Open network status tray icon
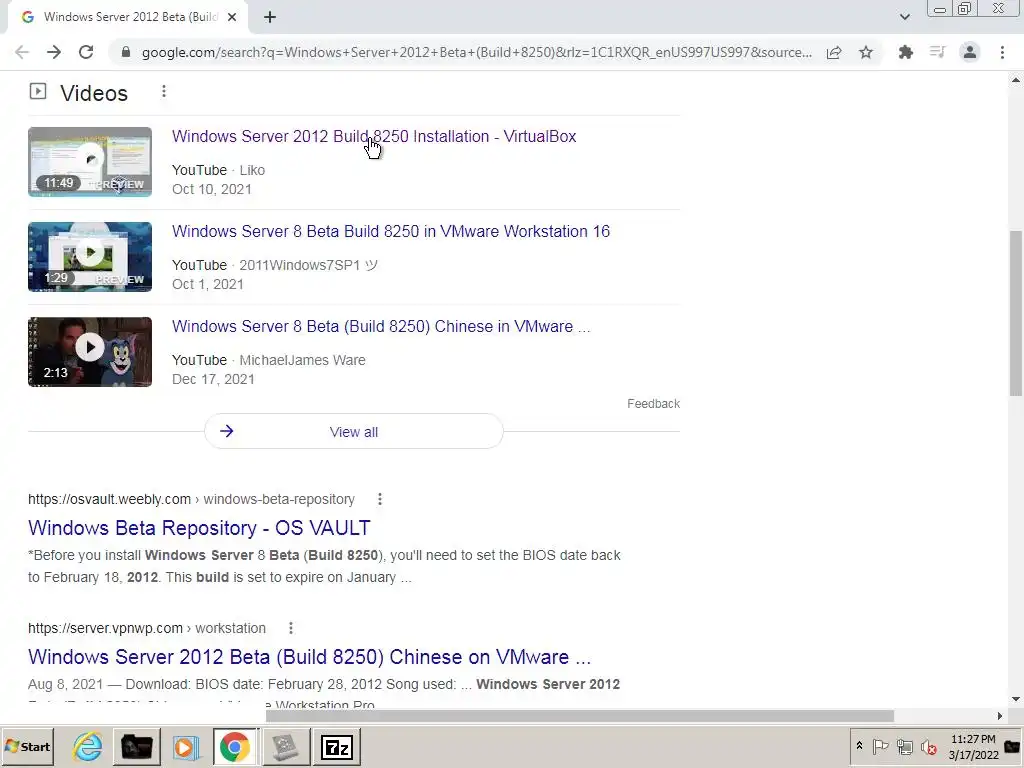The image size is (1024, 768). point(904,746)
